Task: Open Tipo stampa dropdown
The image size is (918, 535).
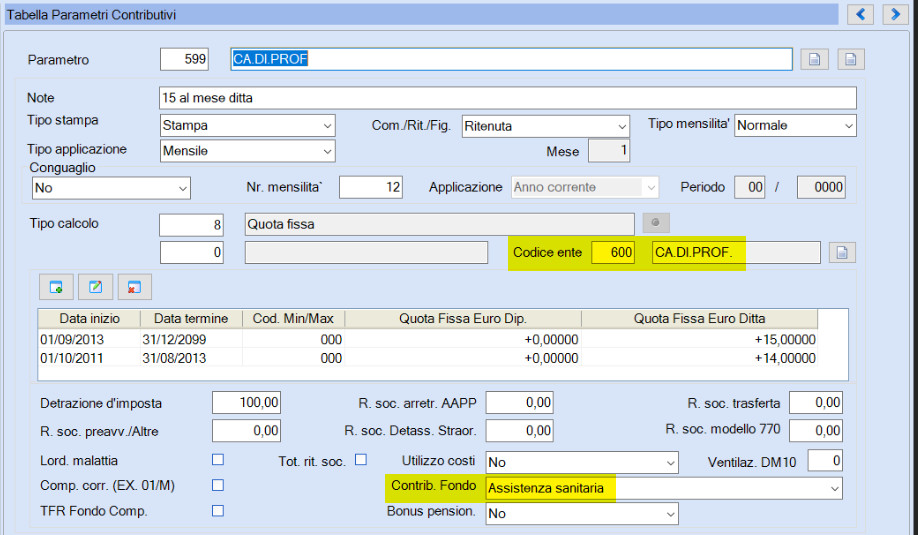Action: tap(247, 125)
